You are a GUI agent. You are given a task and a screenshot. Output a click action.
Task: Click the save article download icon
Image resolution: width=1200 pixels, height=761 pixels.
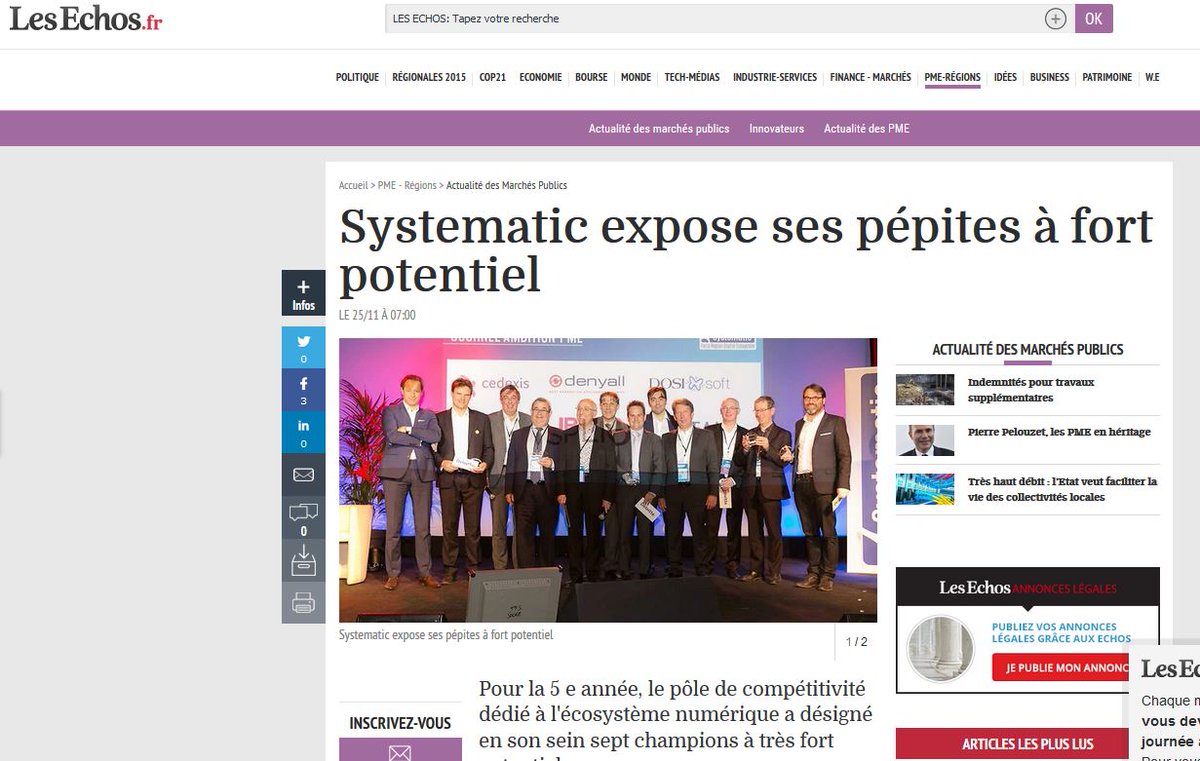tap(303, 560)
